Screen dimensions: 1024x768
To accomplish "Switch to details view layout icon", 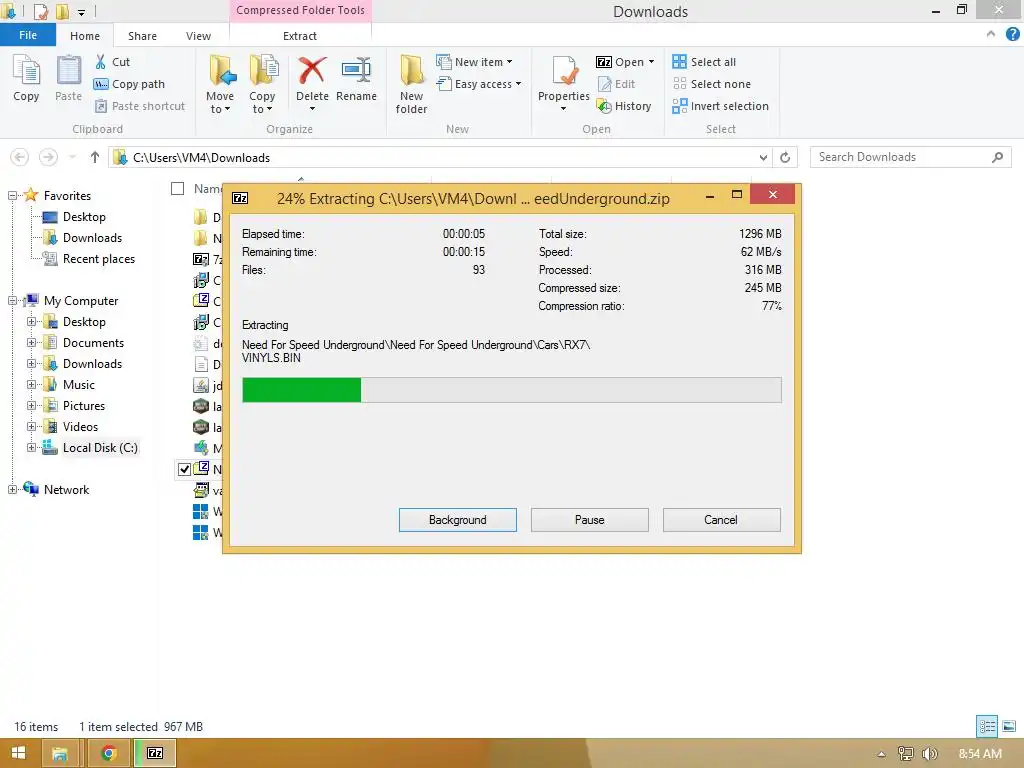I will click(x=987, y=726).
